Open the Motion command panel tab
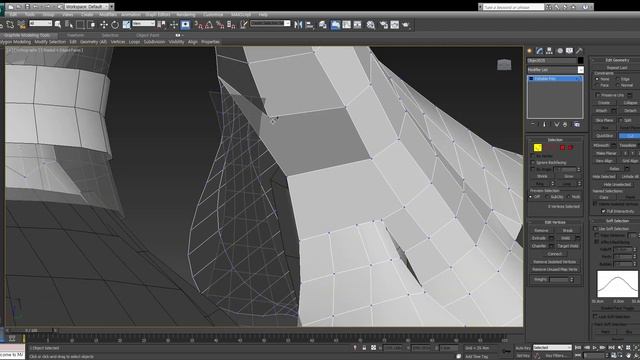This screenshot has height=360, width=640. pyautogui.click(x=560, y=51)
